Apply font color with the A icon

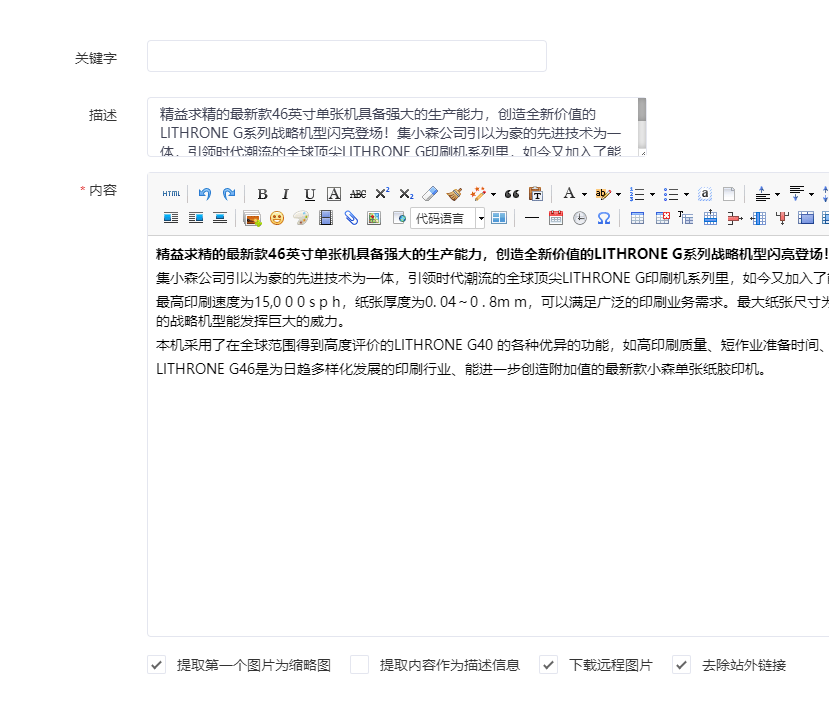569,194
